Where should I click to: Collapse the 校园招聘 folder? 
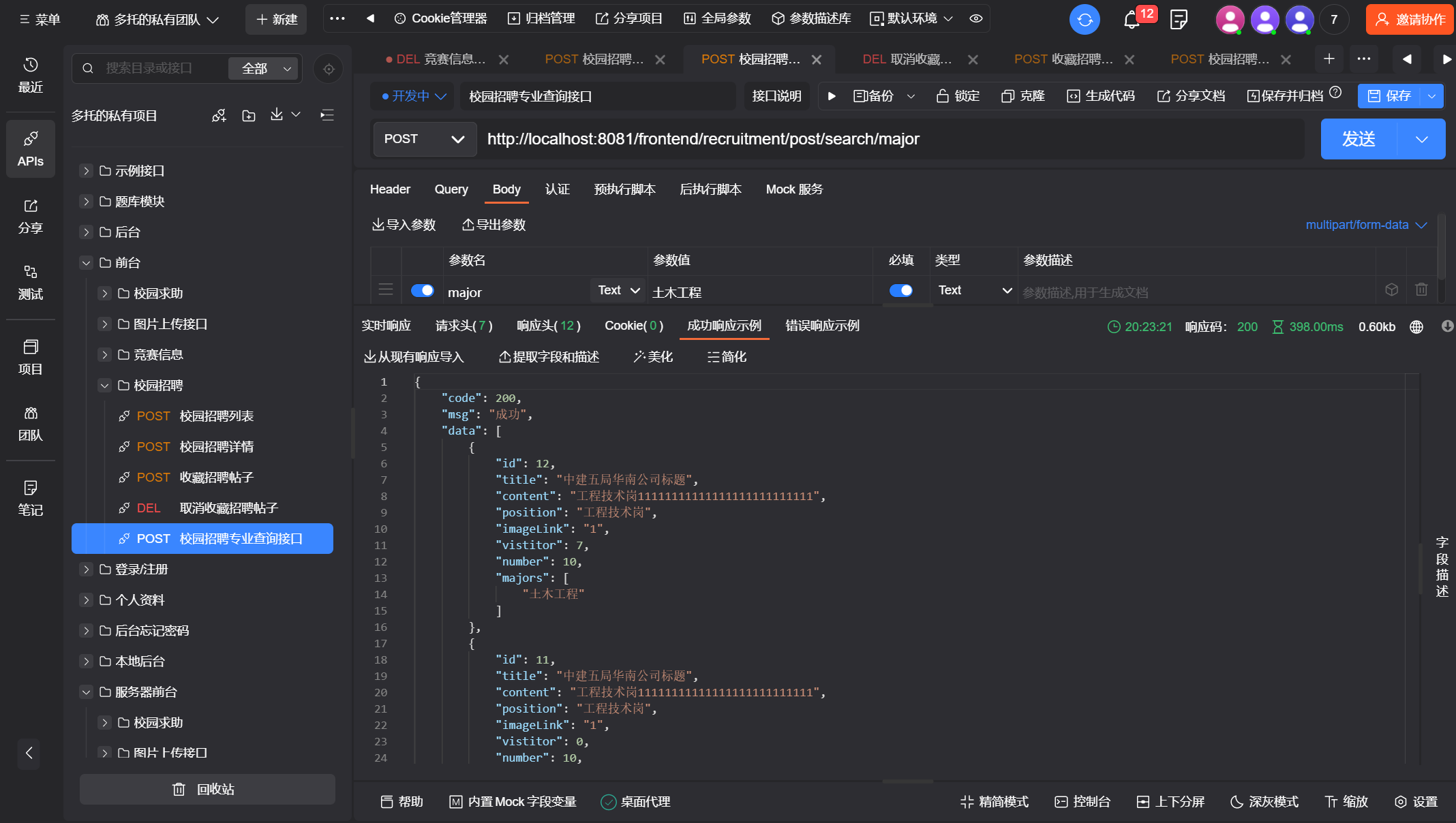[x=104, y=386]
